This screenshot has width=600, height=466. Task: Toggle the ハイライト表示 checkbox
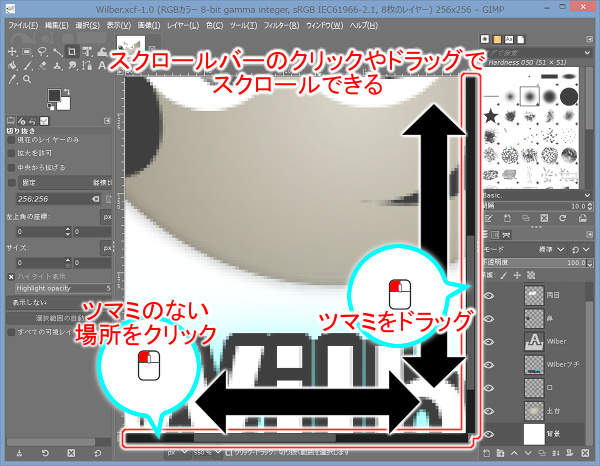tap(11, 276)
